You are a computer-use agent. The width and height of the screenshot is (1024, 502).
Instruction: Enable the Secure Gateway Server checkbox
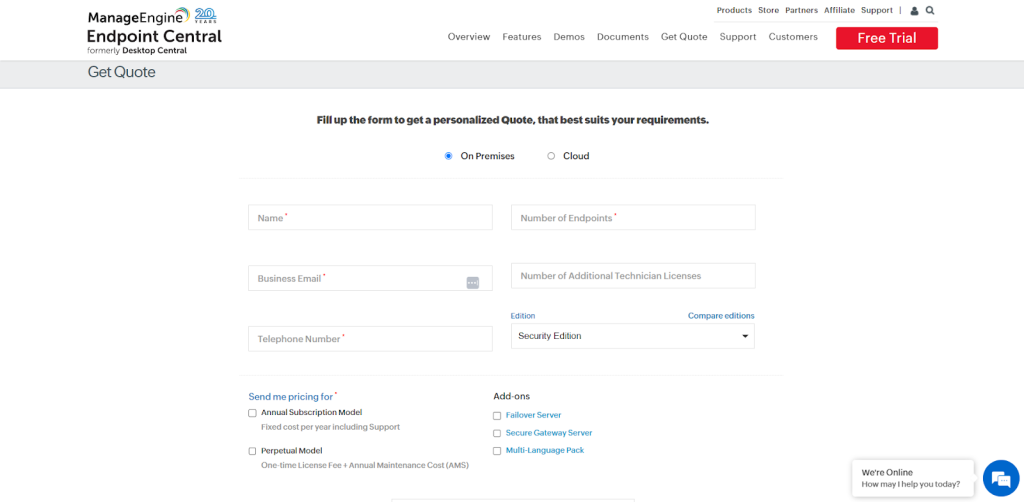[497, 433]
